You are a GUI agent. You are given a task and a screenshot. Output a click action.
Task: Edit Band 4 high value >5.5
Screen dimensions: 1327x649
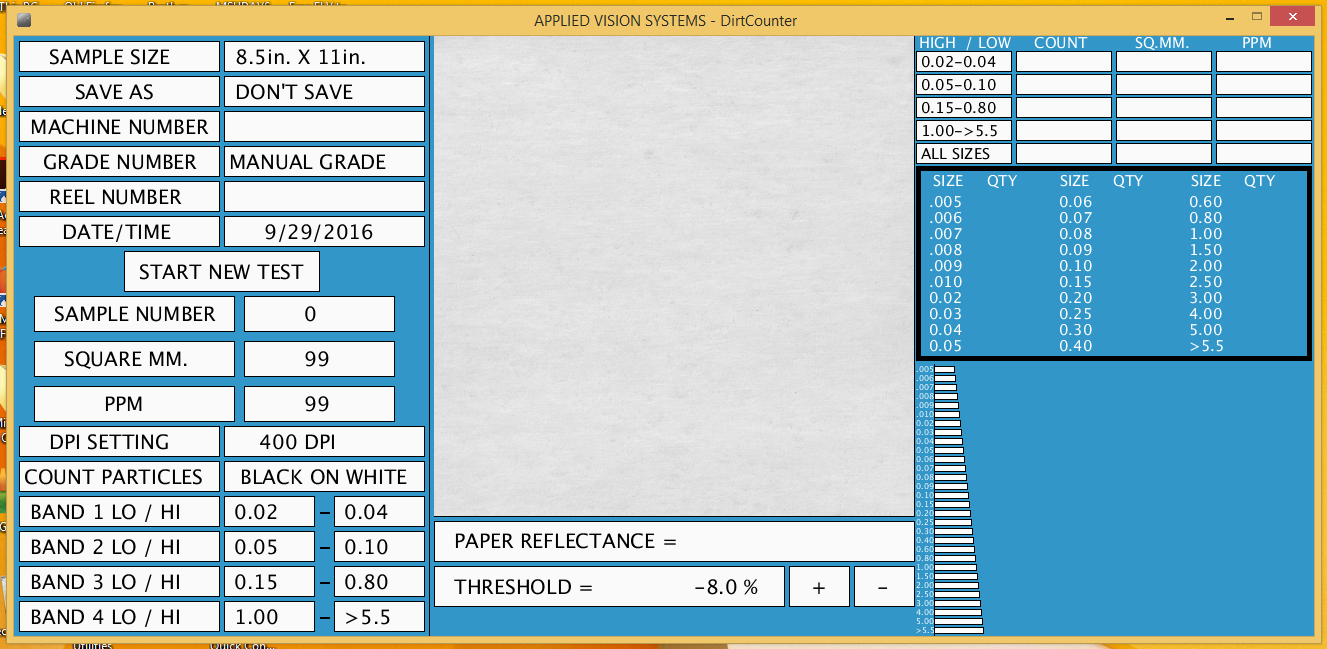pyautogui.click(x=379, y=617)
